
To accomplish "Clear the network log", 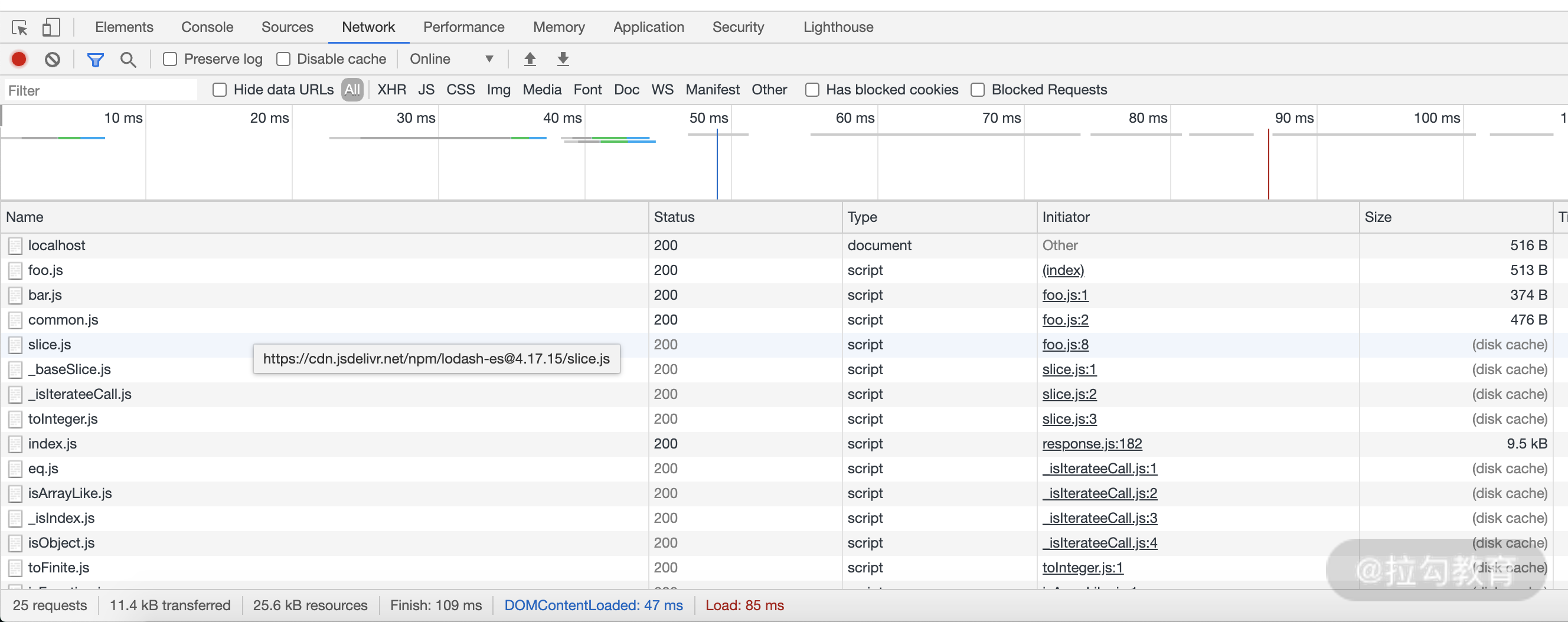I will [x=53, y=59].
